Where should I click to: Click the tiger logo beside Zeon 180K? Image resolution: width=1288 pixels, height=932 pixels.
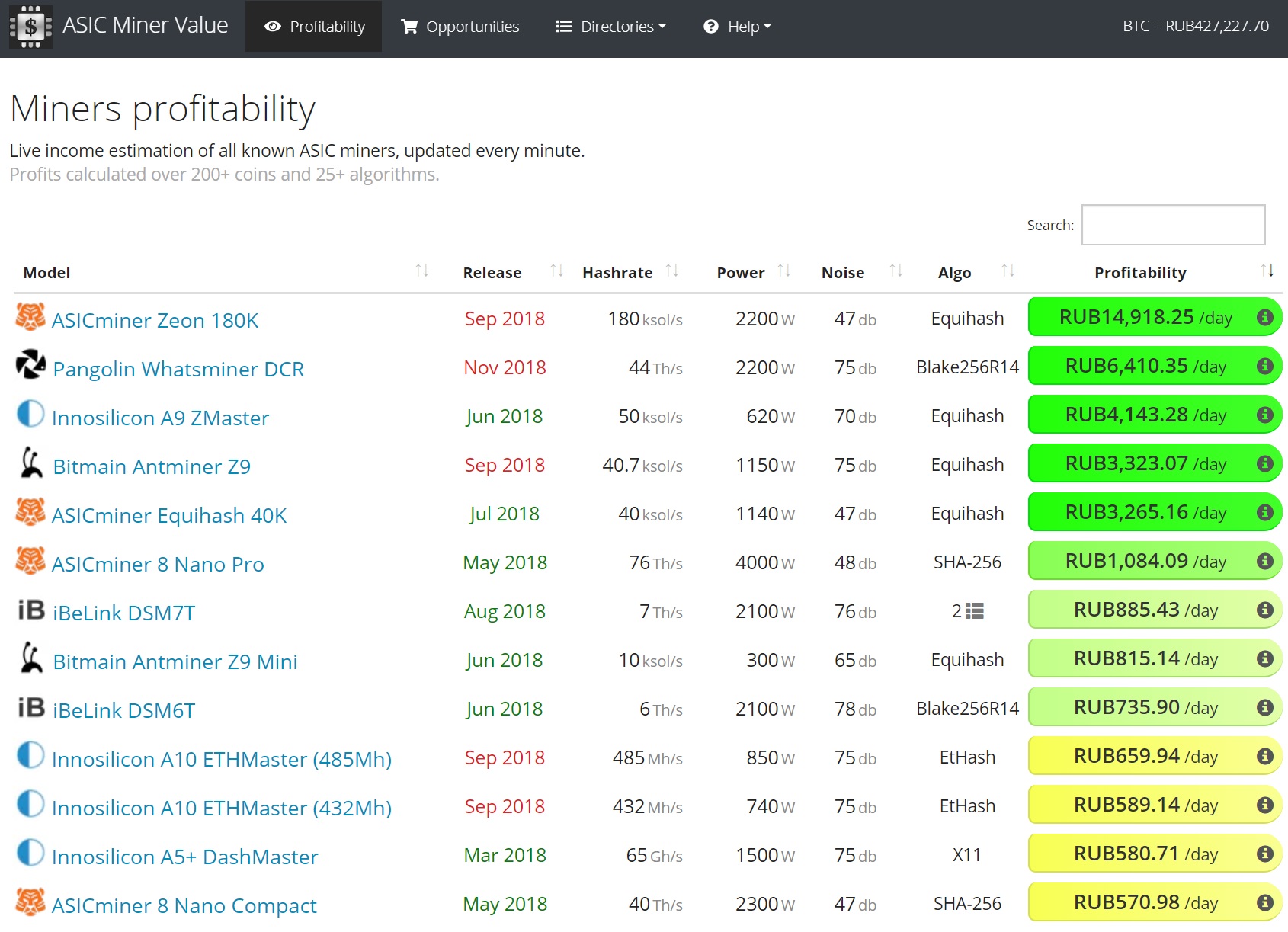click(30, 316)
